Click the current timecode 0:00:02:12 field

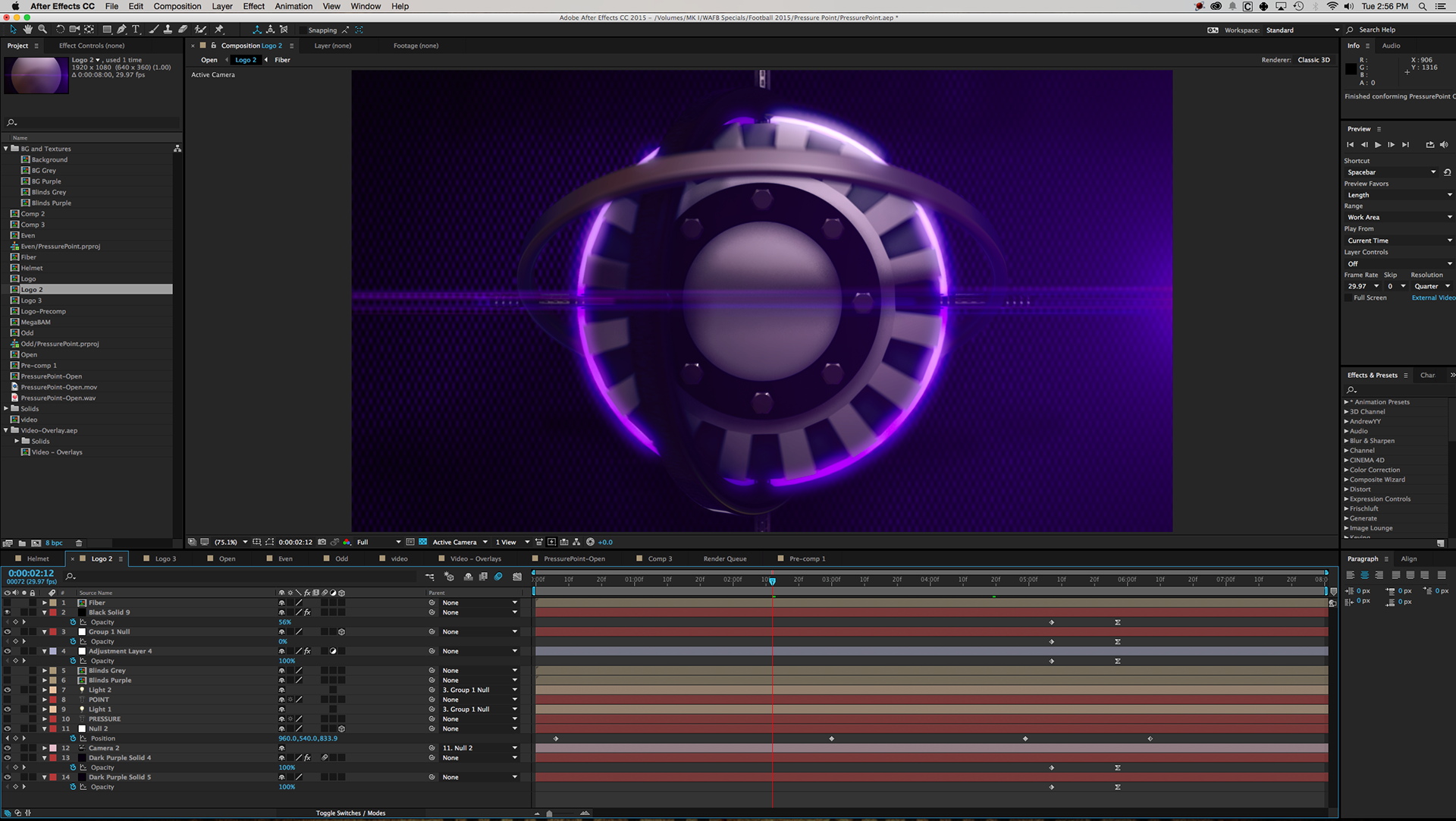[x=31, y=574]
